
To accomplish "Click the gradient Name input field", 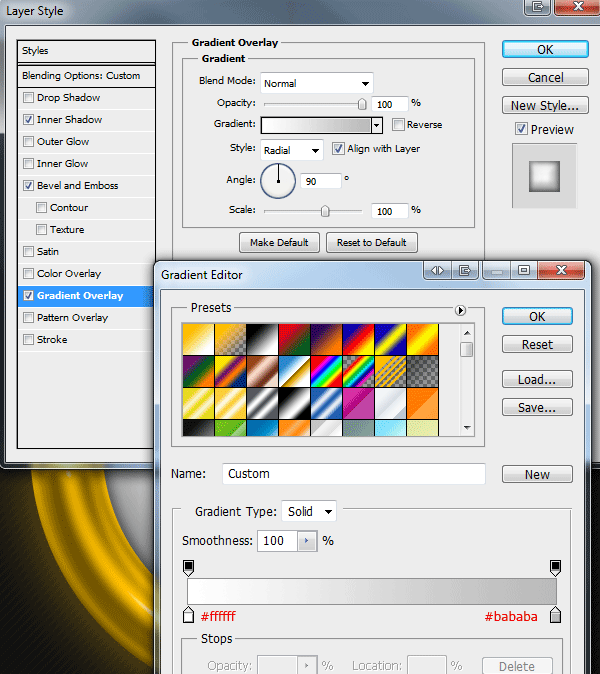I will [354, 474].
